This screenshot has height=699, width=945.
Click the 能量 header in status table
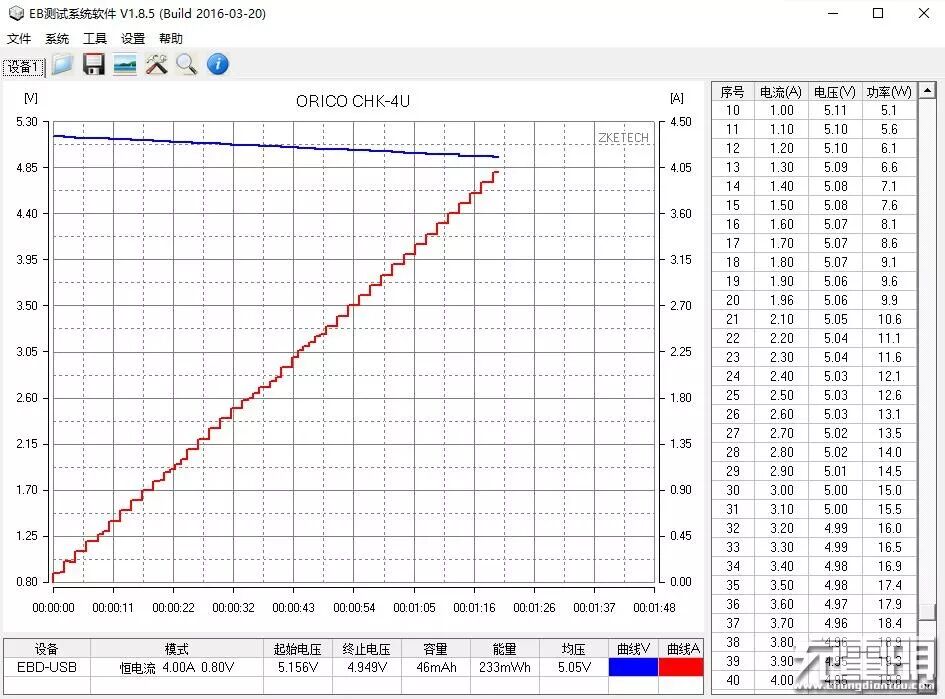(x=504, y=649)
